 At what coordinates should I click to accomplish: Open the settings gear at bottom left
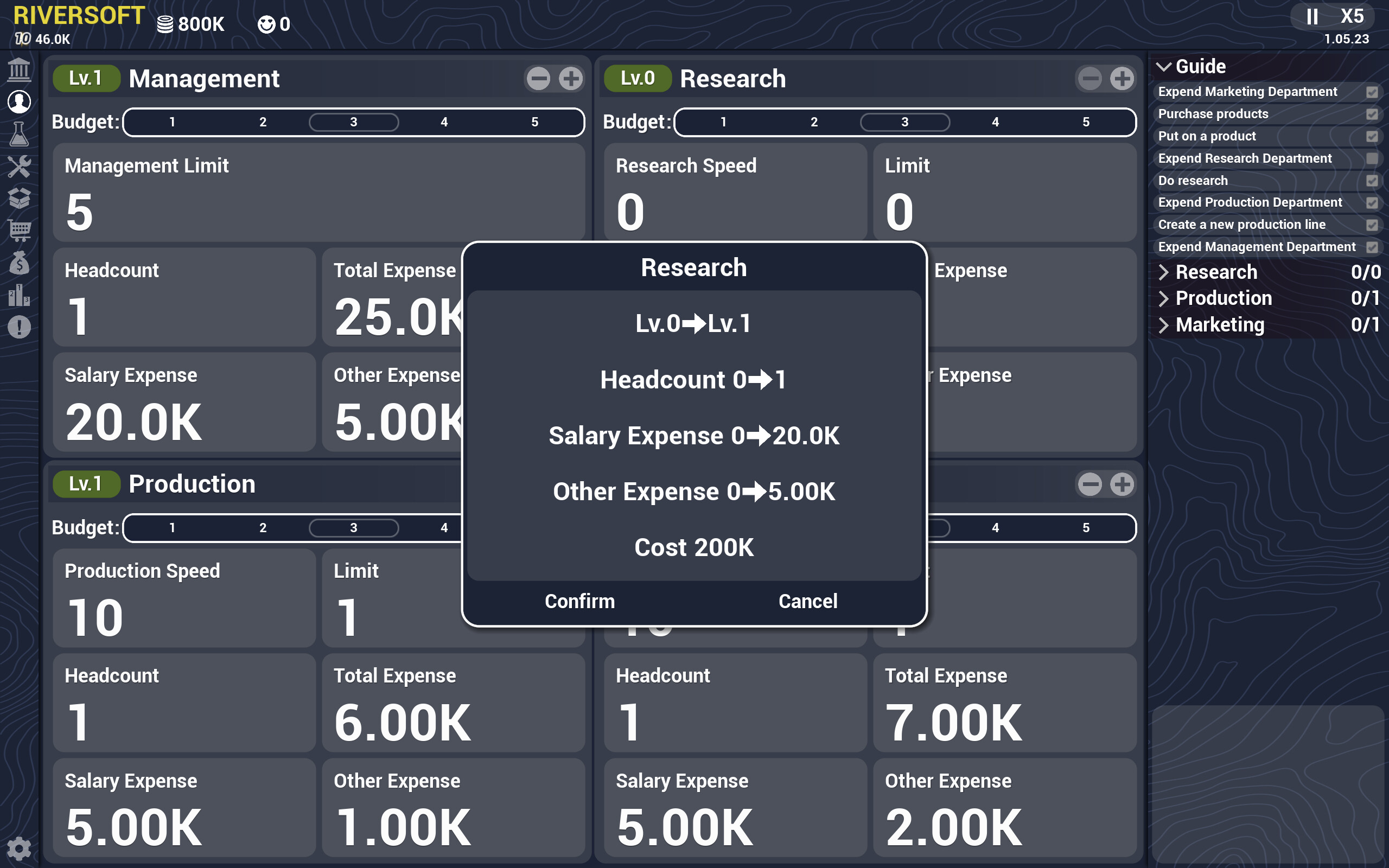pyautogui.click(x=19, y=848)
